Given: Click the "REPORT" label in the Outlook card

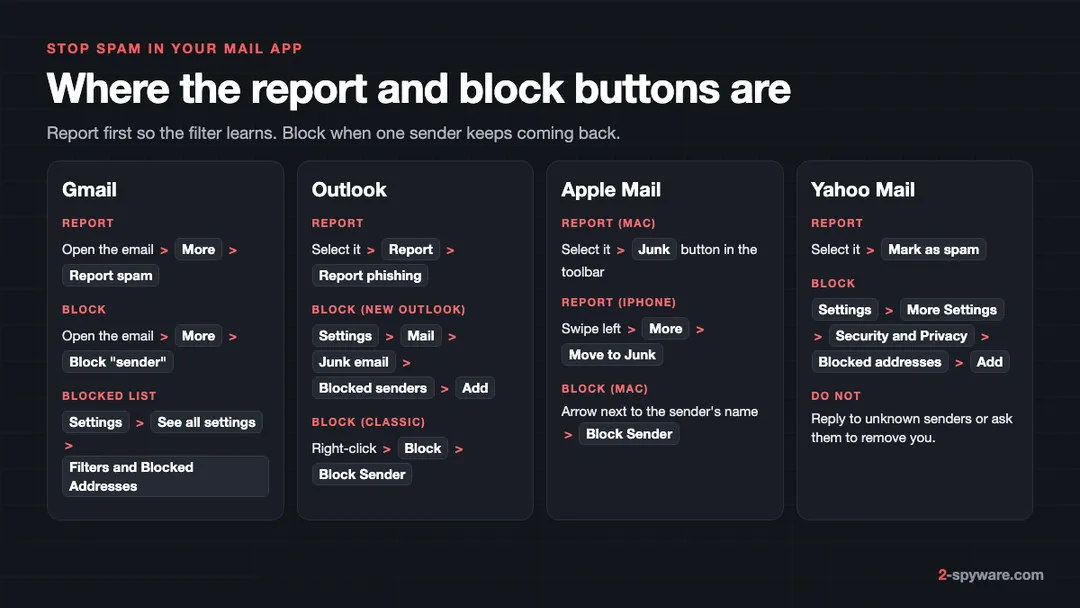Looking at the screenshot, I should click(x=338, y=223).
